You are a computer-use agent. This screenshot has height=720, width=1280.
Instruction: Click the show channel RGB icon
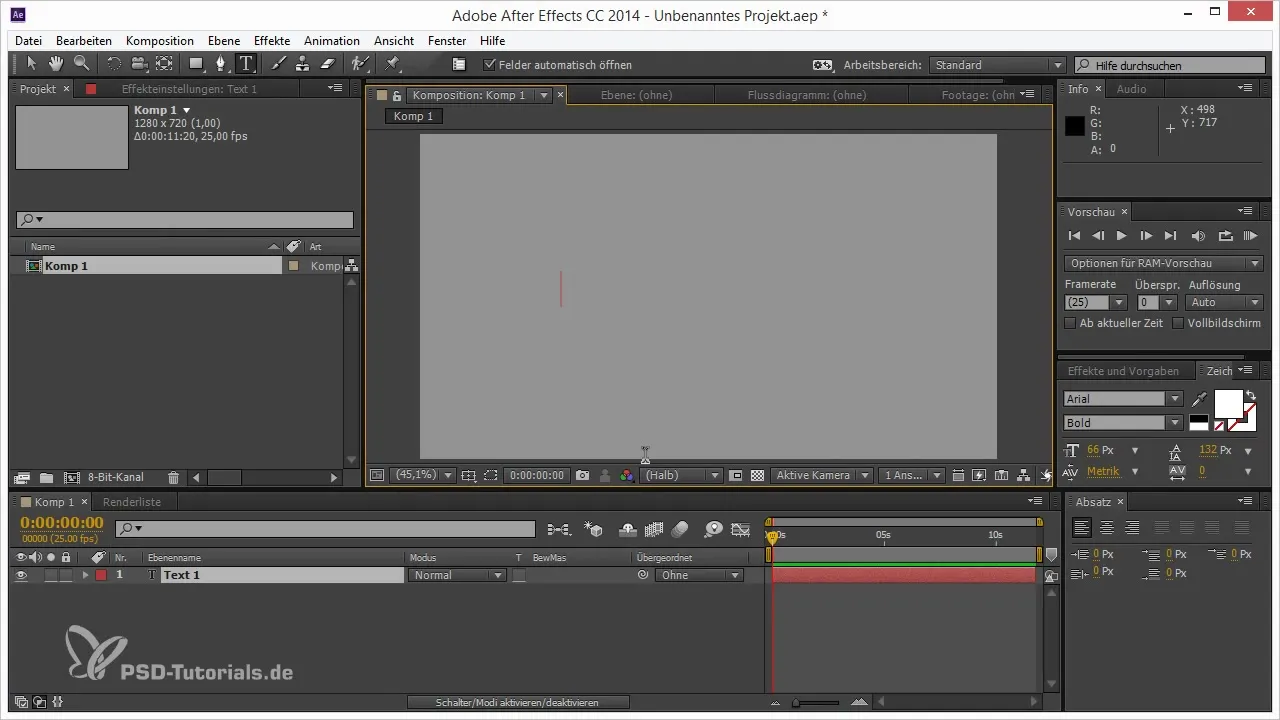point(627,476)
